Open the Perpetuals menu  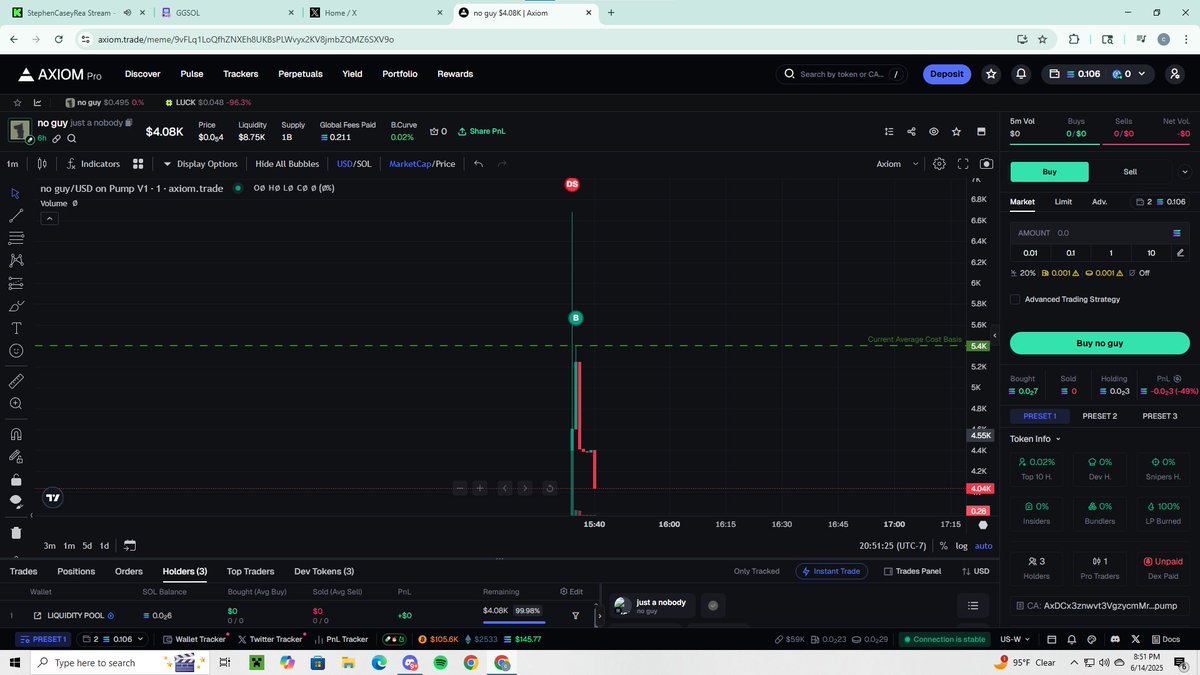(300, 74)
